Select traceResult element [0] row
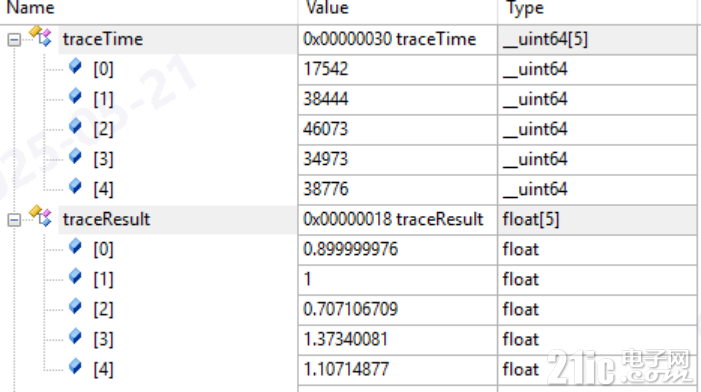This screenshot has height=392, width=701. pyautogui.click(x=349, y=249)
